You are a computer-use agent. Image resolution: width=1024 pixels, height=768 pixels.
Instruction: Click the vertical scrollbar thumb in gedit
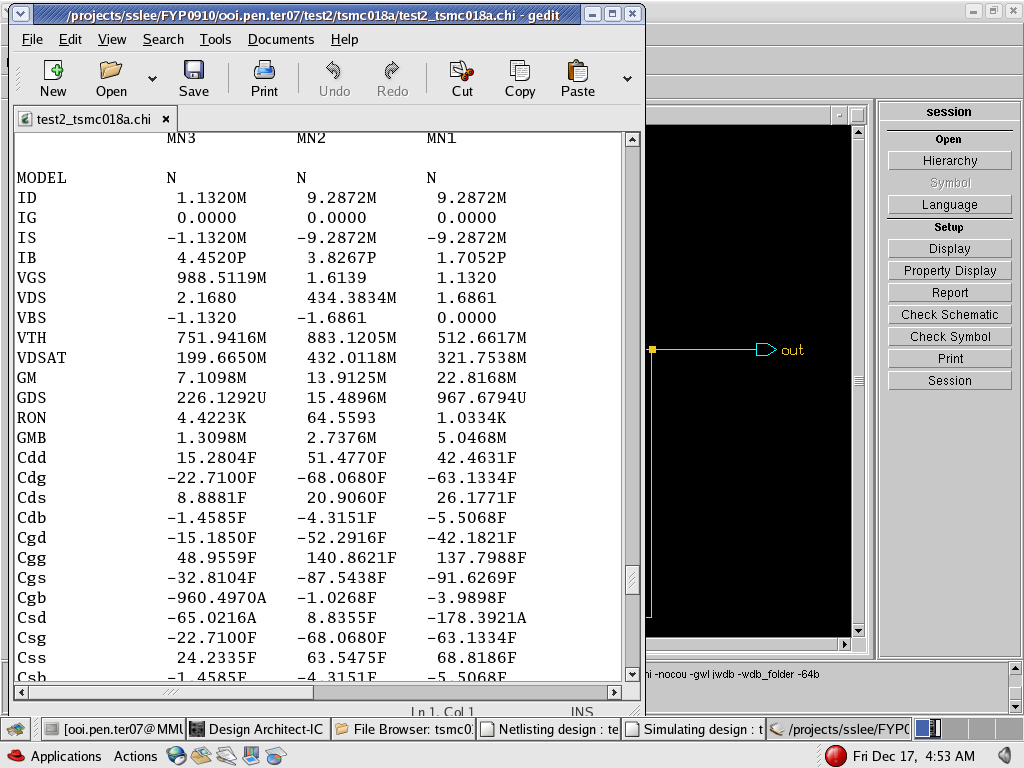click(632, 580)
